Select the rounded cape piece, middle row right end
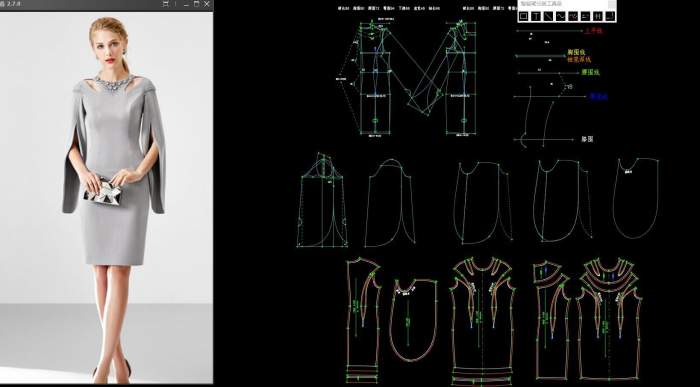The width and height of the screenshot is (700, 387). 636,198
